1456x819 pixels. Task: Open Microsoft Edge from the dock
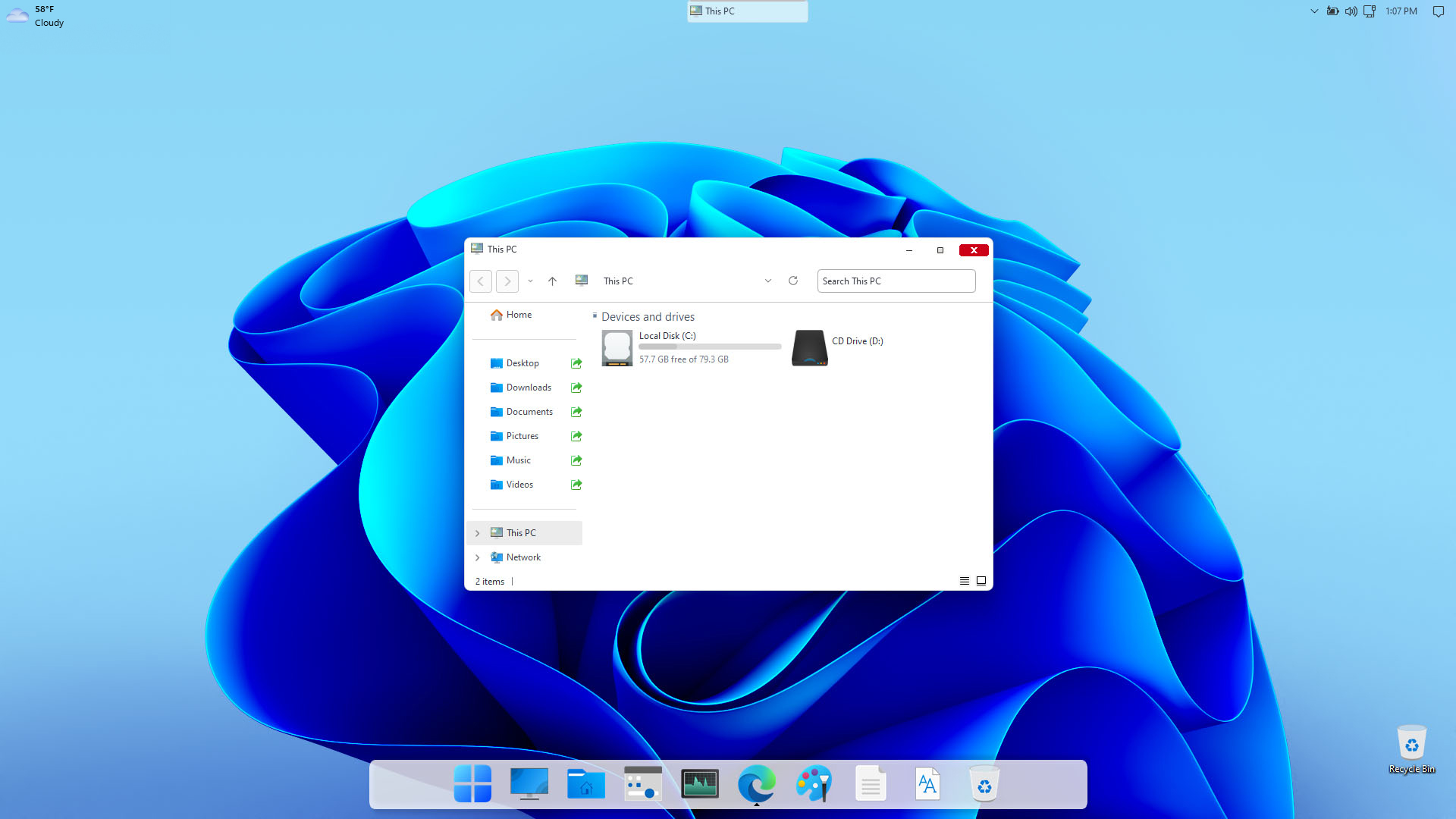tap(756, 783)
